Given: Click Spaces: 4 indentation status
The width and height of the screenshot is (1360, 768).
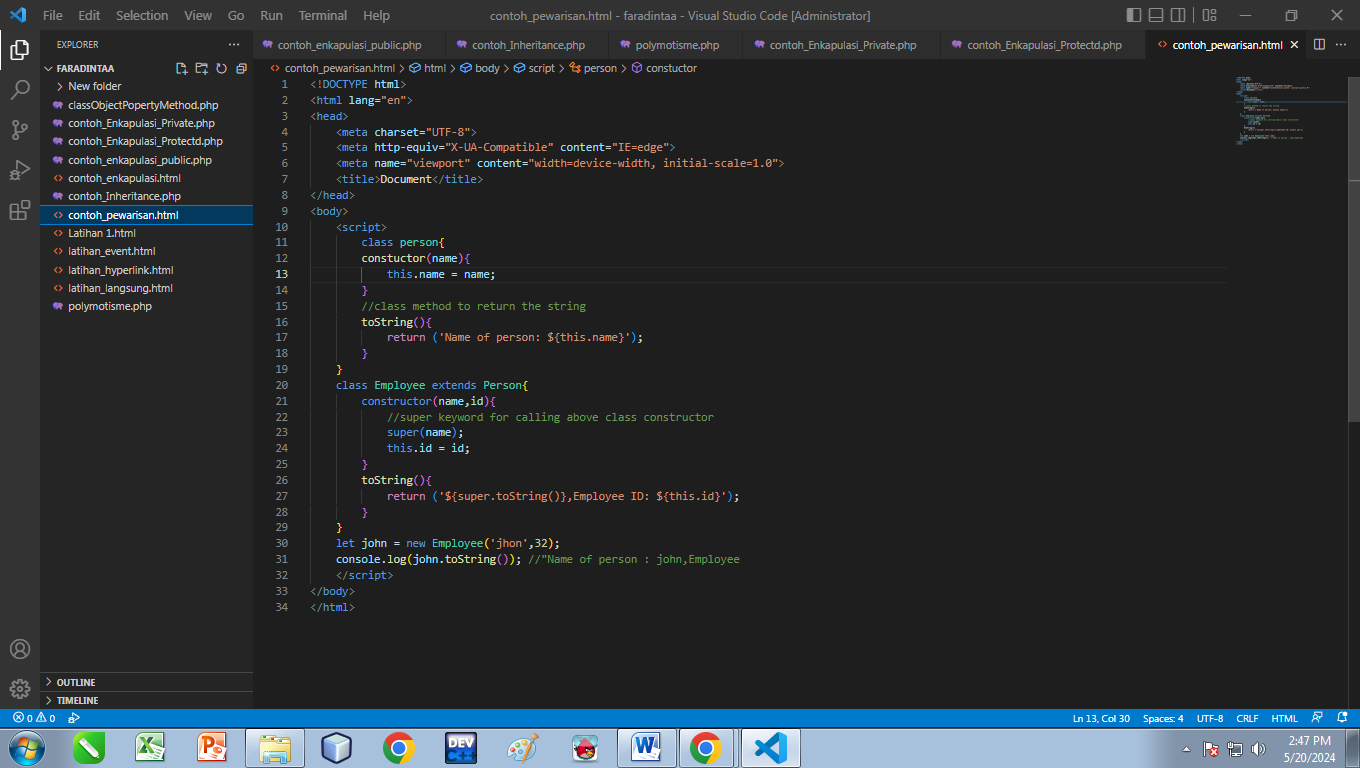Looking at the screenshot, I should [x=1163, y=718].
